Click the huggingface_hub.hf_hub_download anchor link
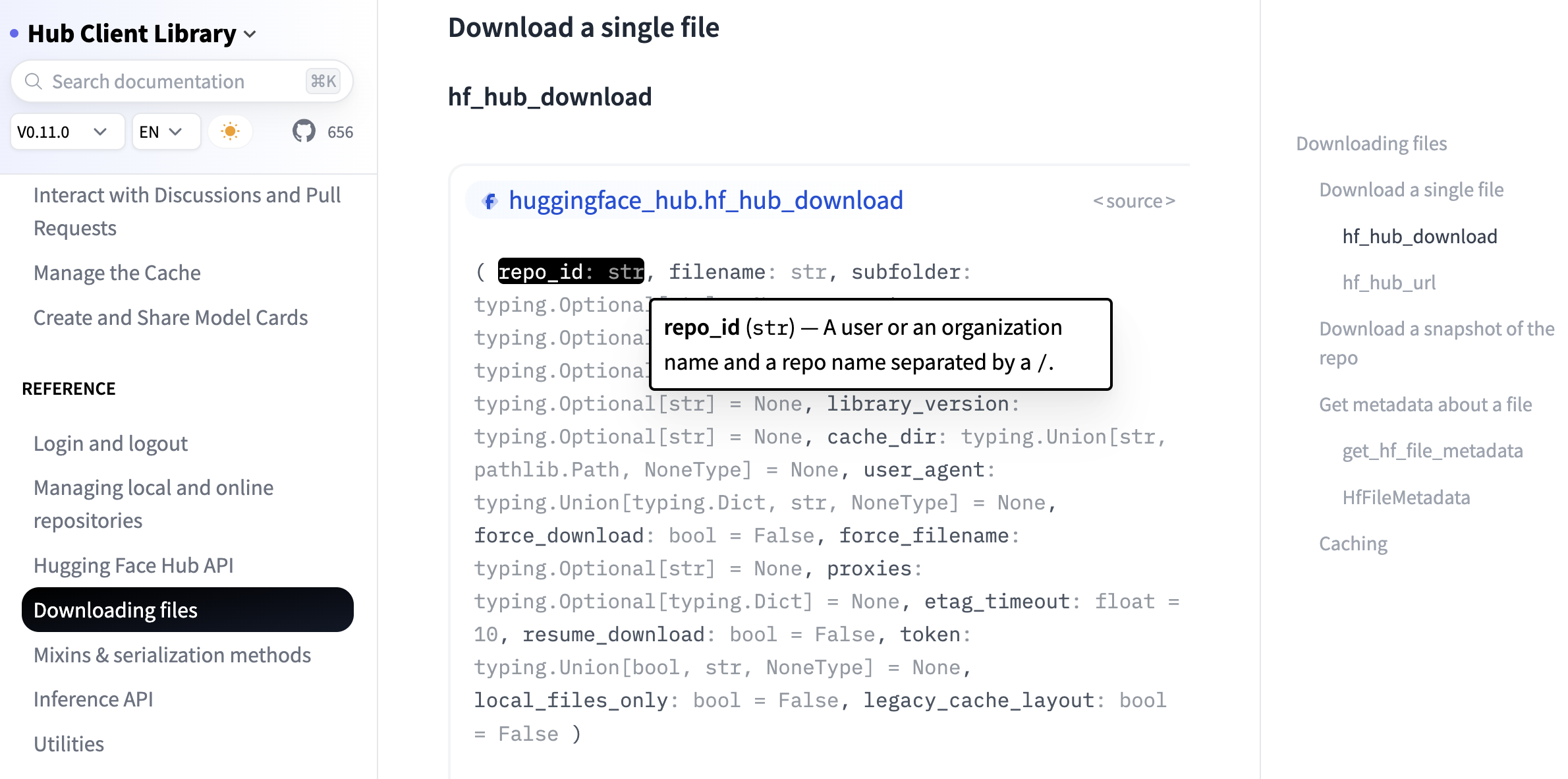The height and width of the screenshot is (779, 1568). 706,200
